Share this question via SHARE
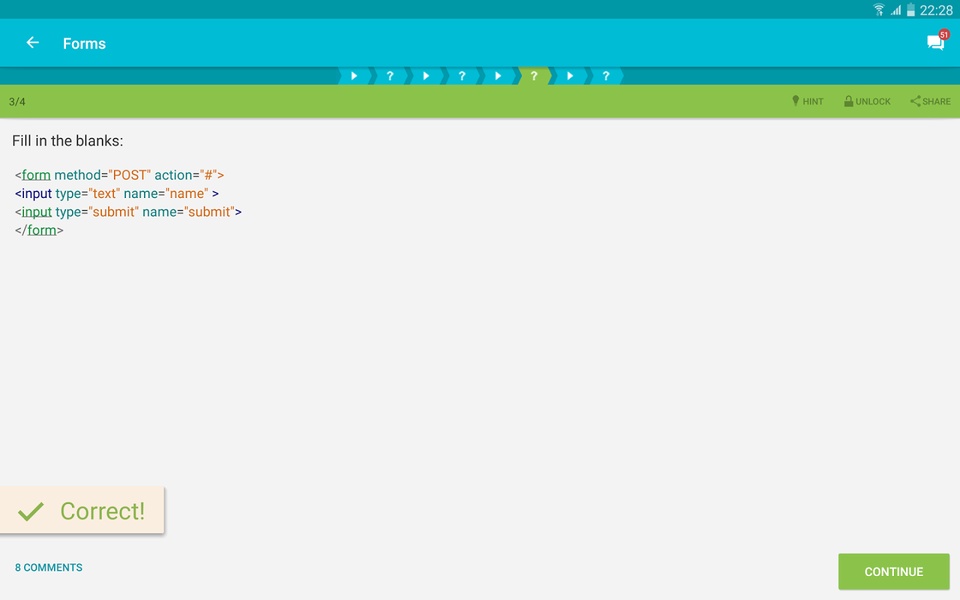 [x=930, y=101]
